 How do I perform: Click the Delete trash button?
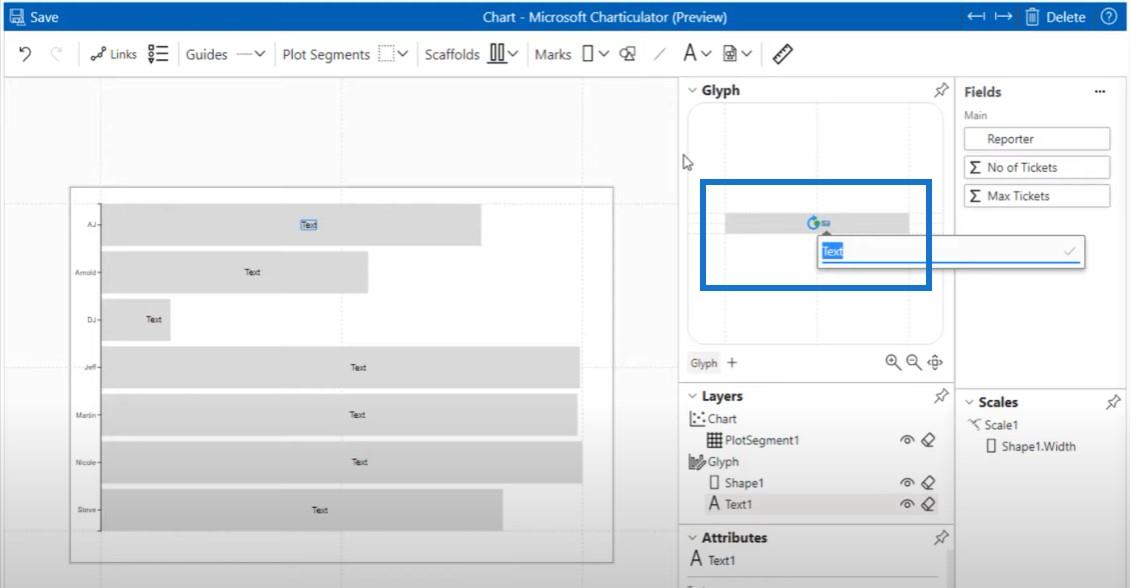[1055, 17]
